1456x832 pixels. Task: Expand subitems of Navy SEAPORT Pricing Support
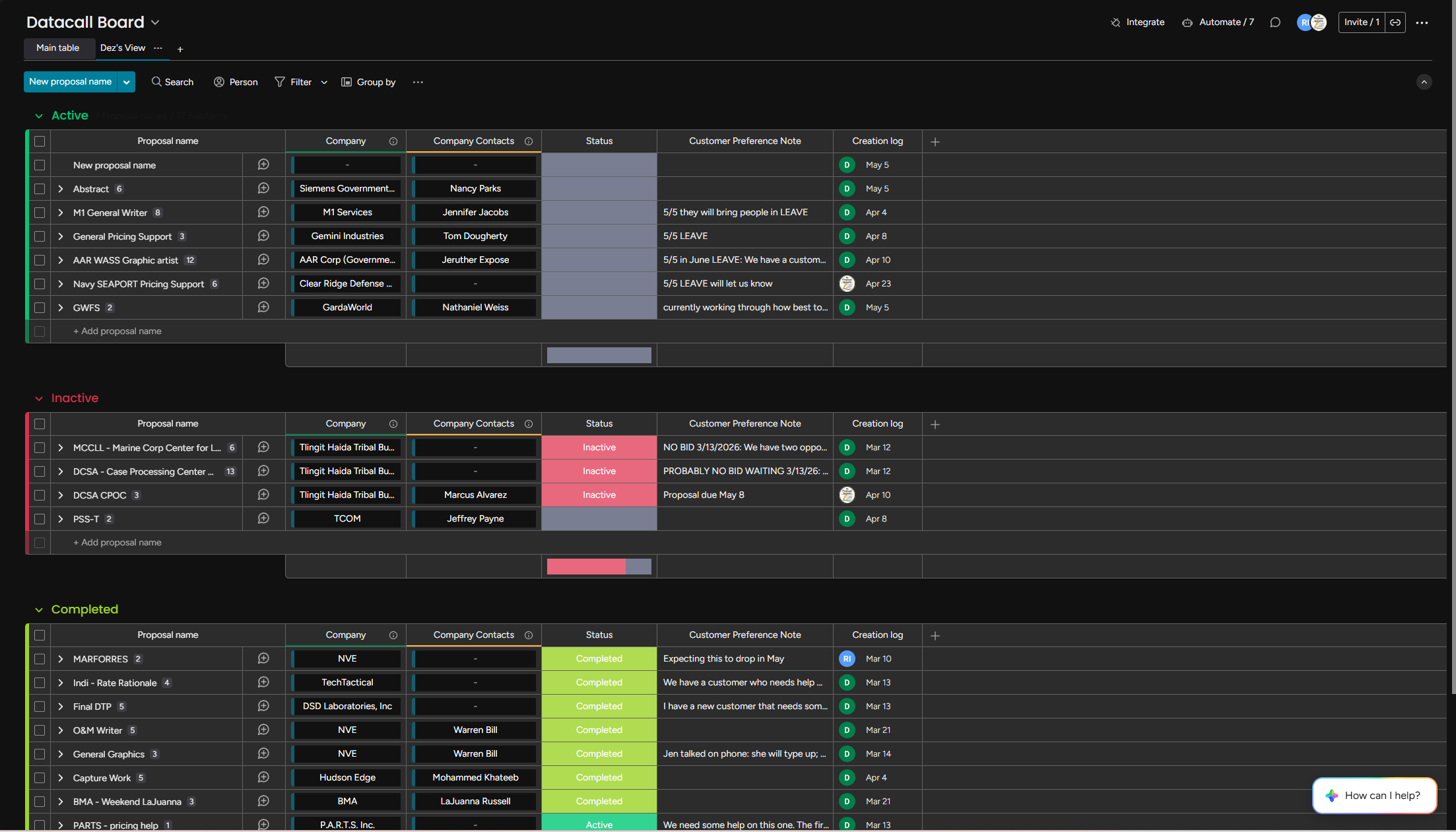pos(61,284)
